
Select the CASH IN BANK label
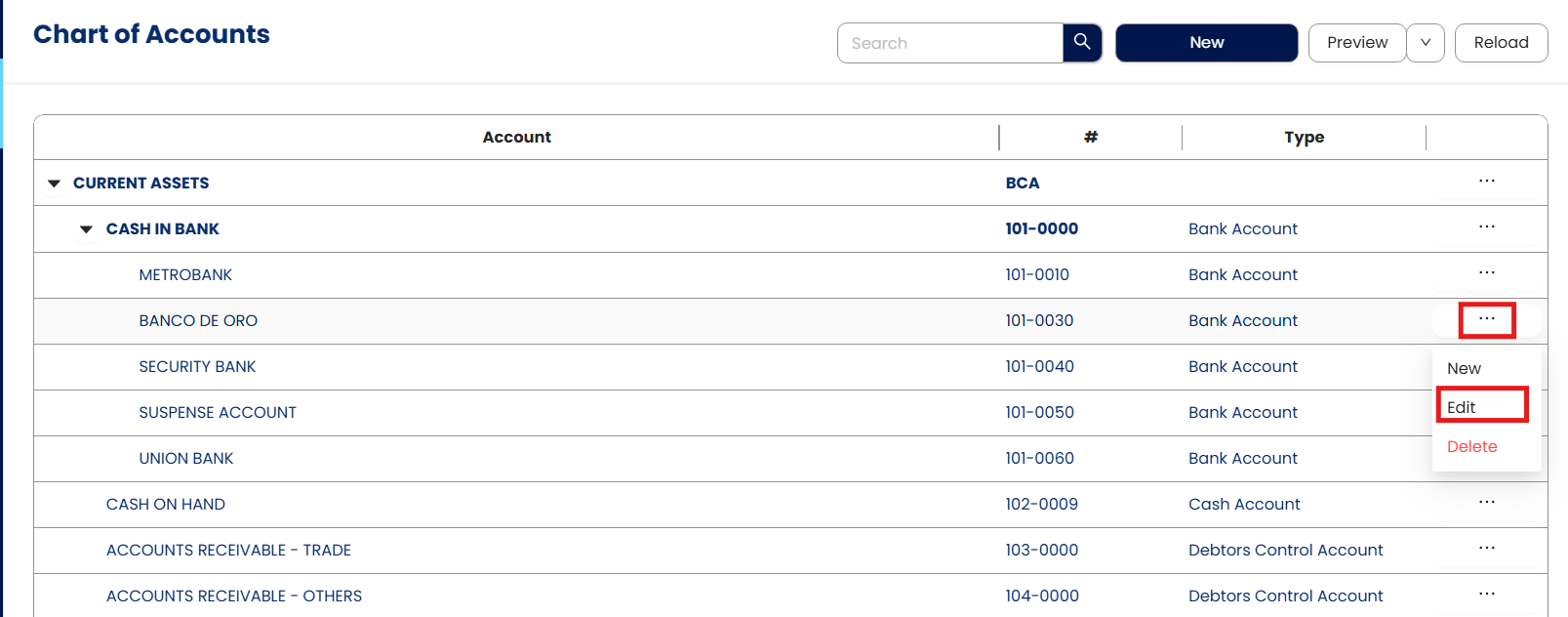[x=162, y=229]
